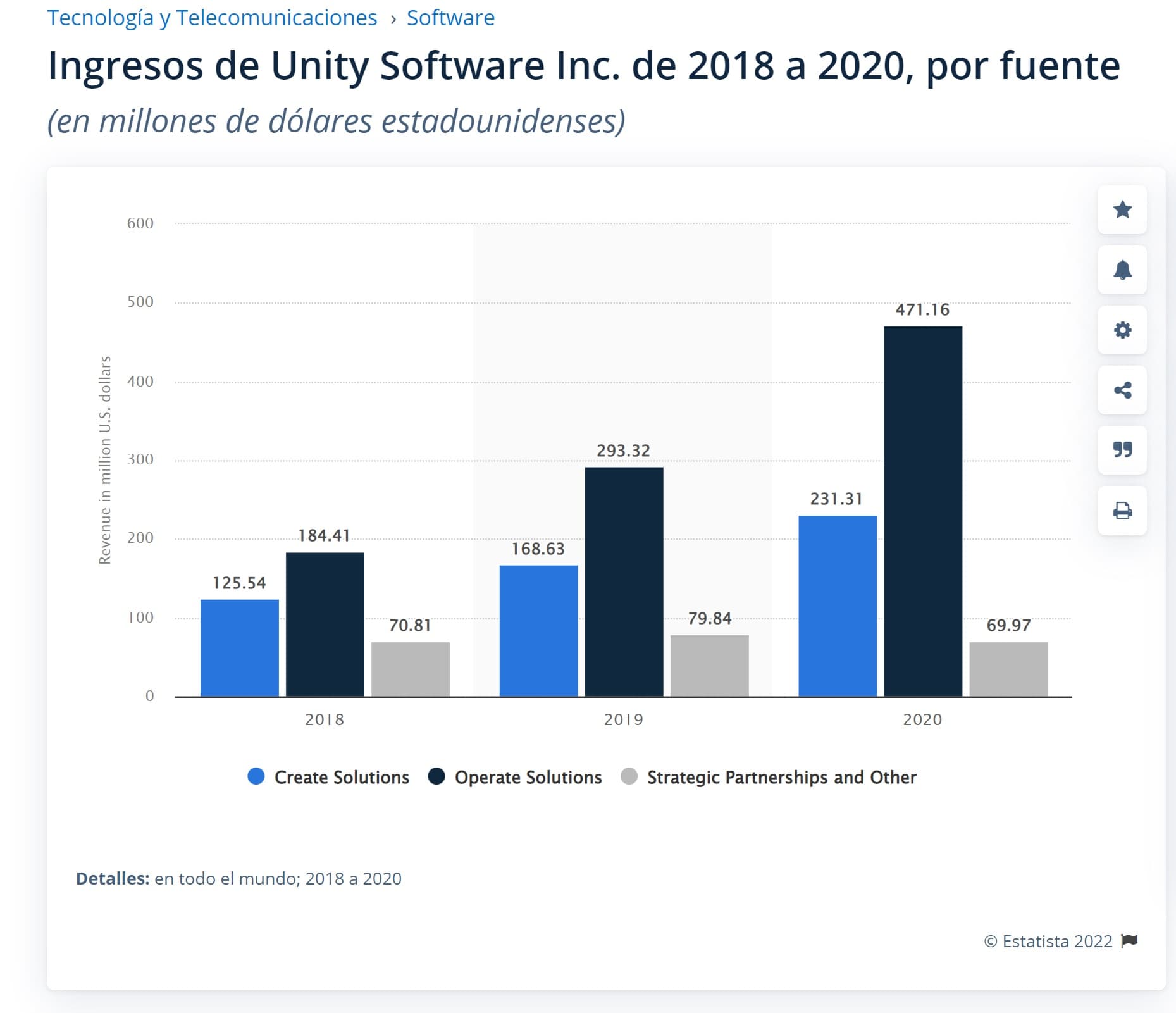Click the 2018 Strategic Partnerships gray bar

tap(411, 669)
